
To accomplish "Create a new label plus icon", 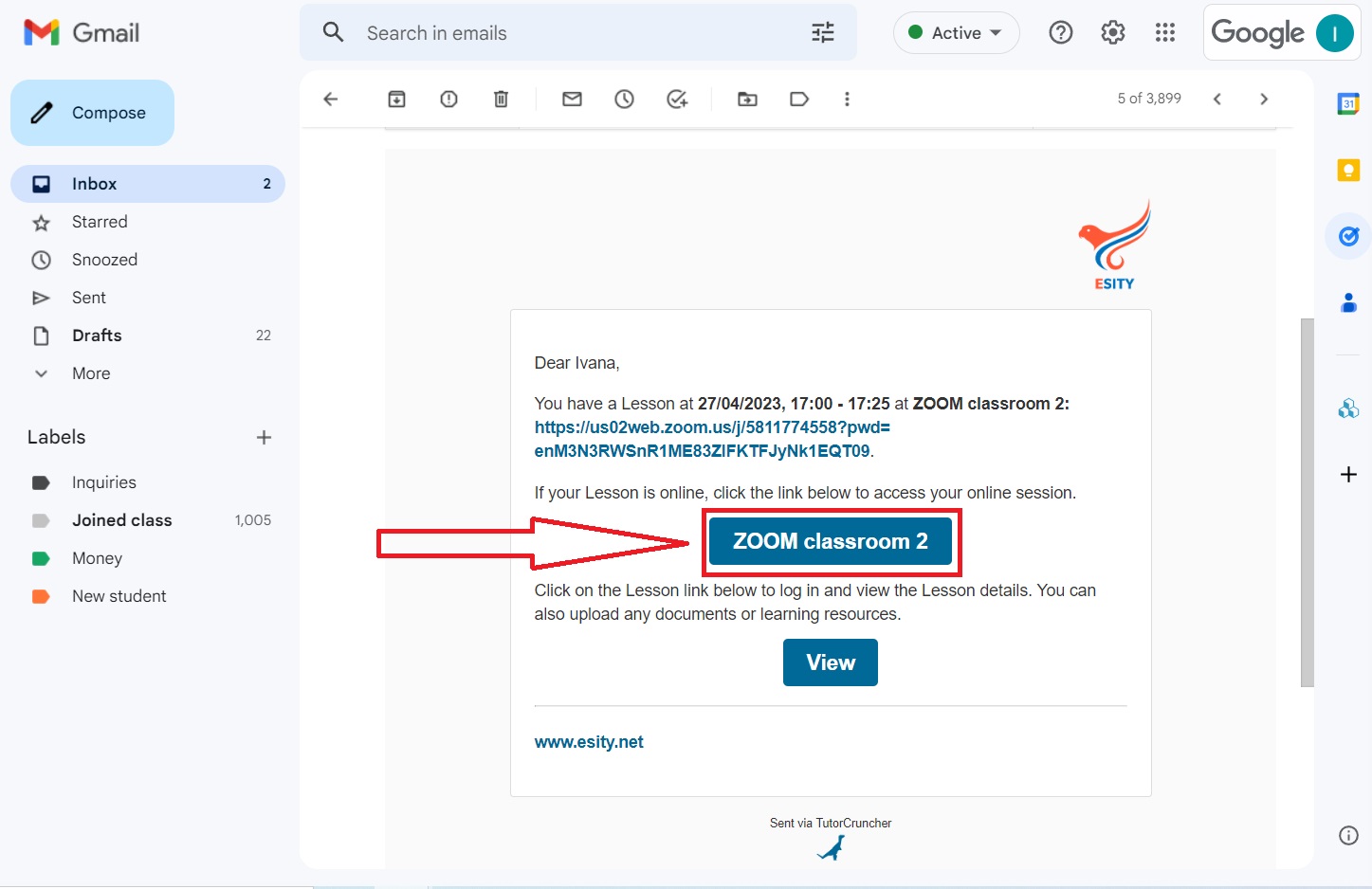I will 265,437.
